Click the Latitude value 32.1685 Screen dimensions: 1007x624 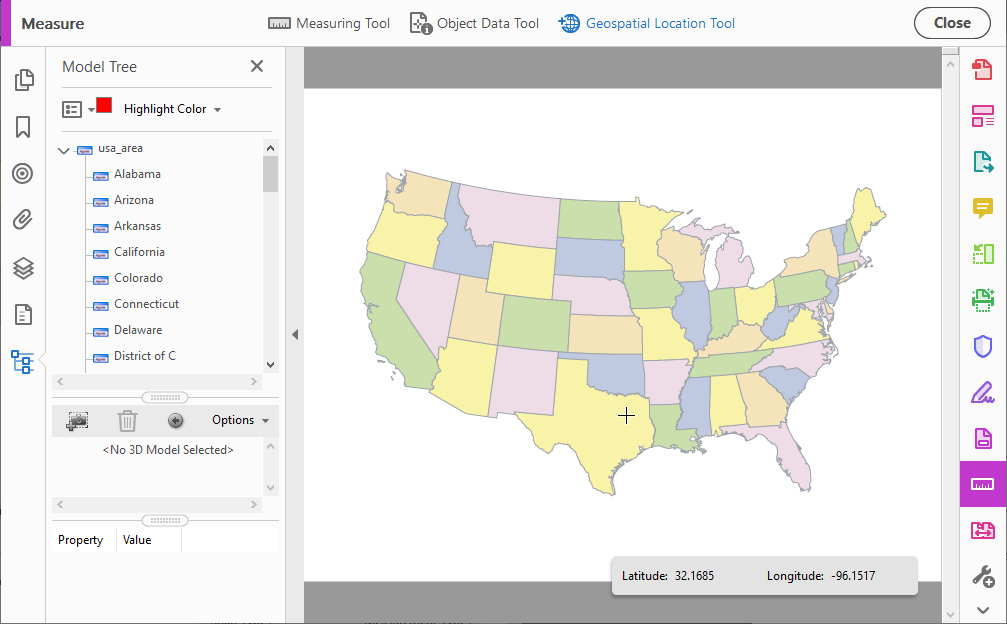(x=694, y=576)
